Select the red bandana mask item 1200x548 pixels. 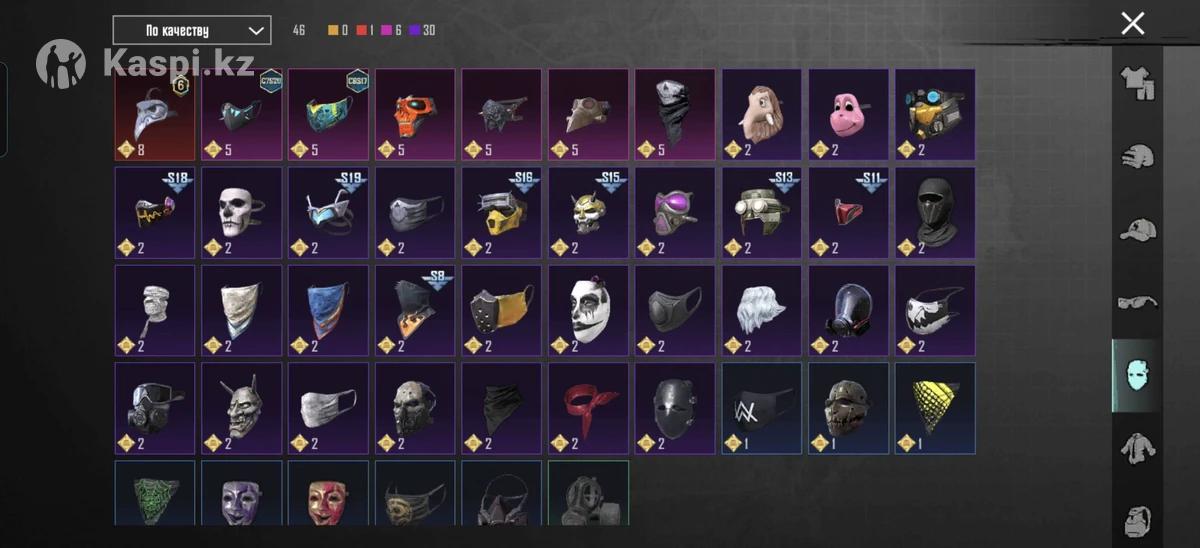click(x=588, y=408)
